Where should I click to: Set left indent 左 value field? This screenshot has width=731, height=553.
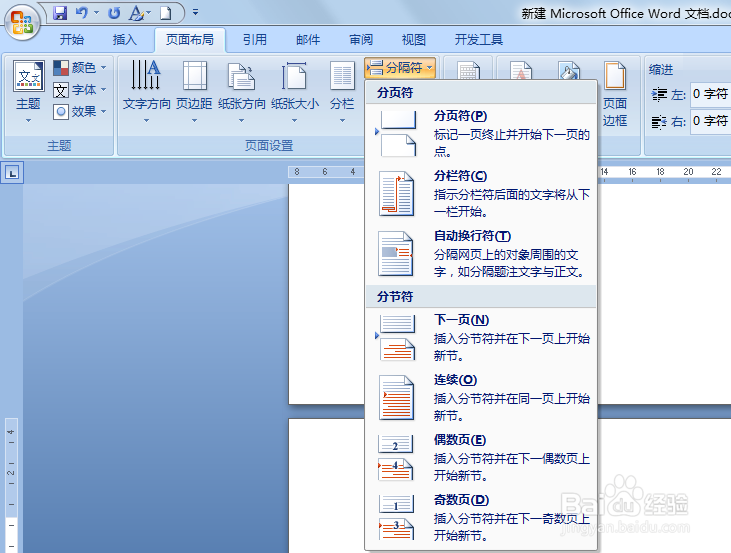tap(710, 94)
